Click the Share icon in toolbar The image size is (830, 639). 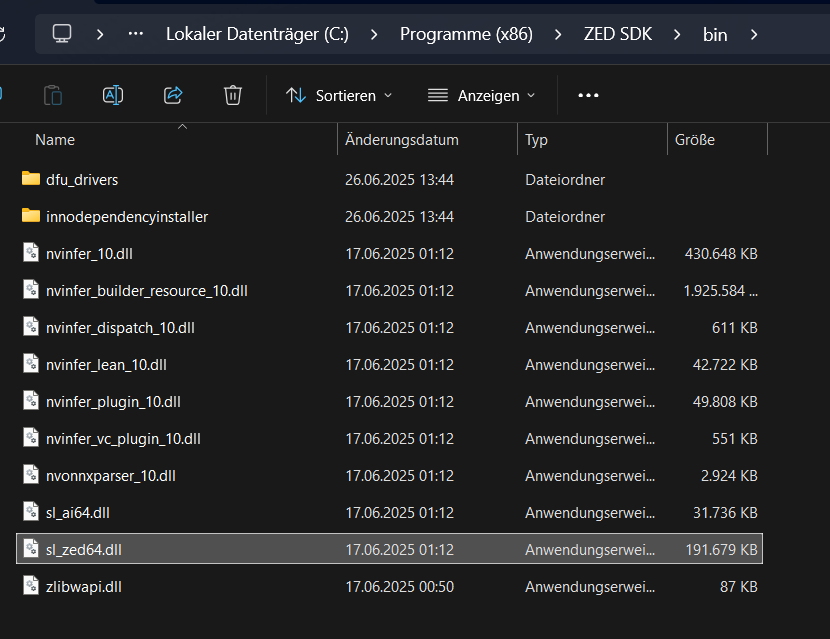pyautogui.click(x=173, y=95)
